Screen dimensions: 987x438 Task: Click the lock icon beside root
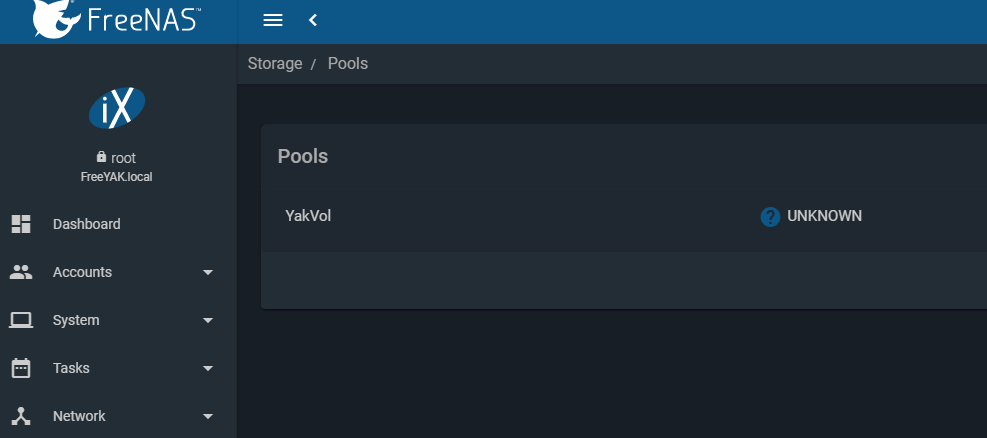101,157
